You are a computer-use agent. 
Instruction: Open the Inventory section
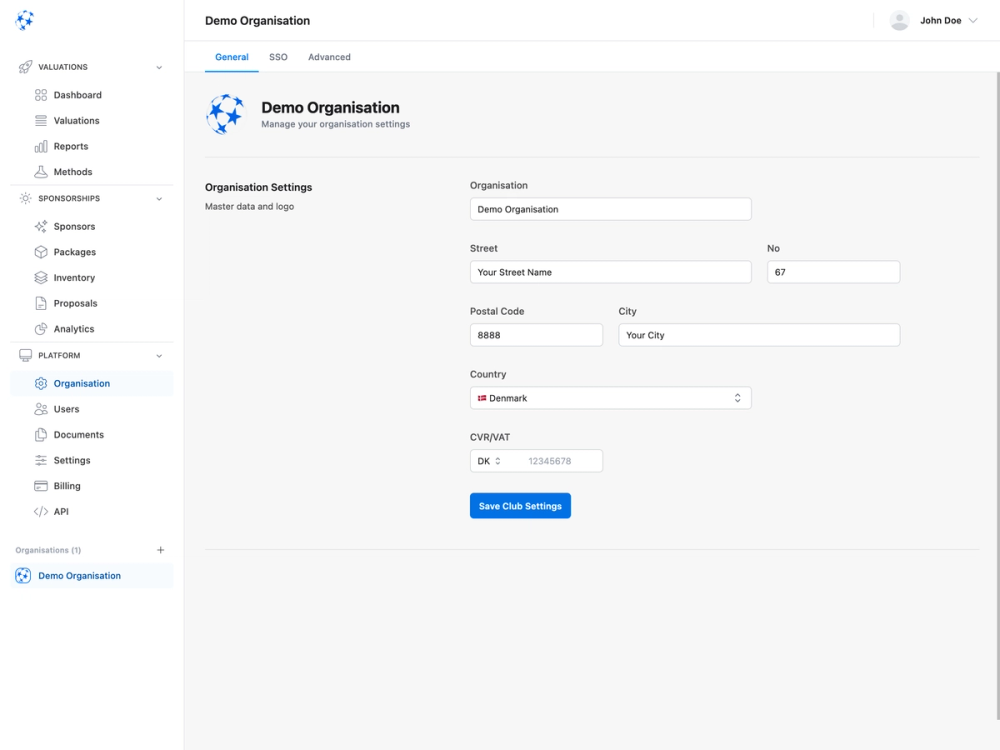(40, 277)
